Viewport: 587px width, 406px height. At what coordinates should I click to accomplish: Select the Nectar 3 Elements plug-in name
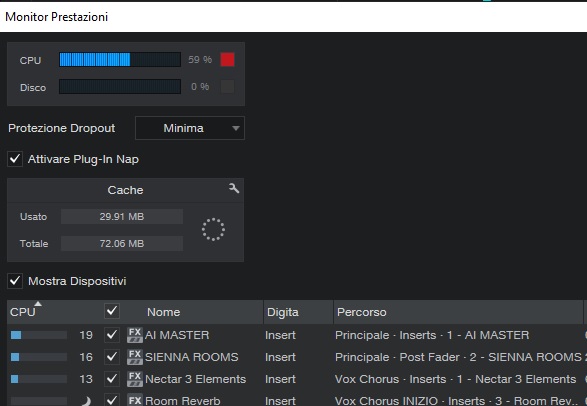[x=195, y=379]
